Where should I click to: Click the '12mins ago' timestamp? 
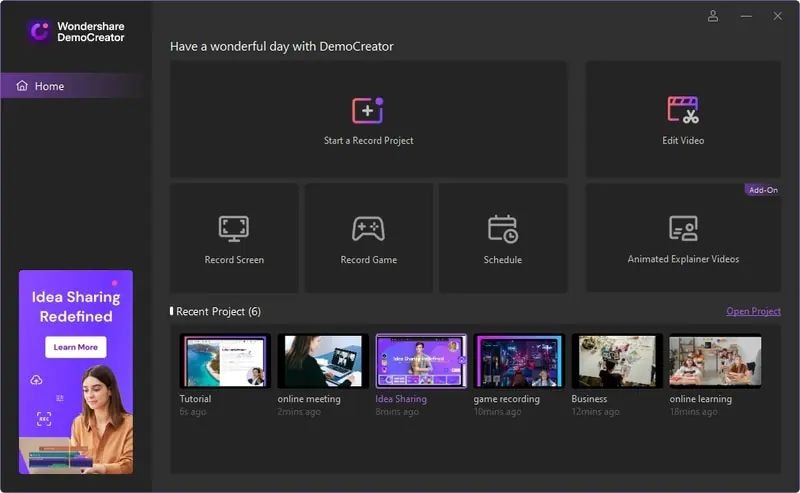tap(595, 411)
